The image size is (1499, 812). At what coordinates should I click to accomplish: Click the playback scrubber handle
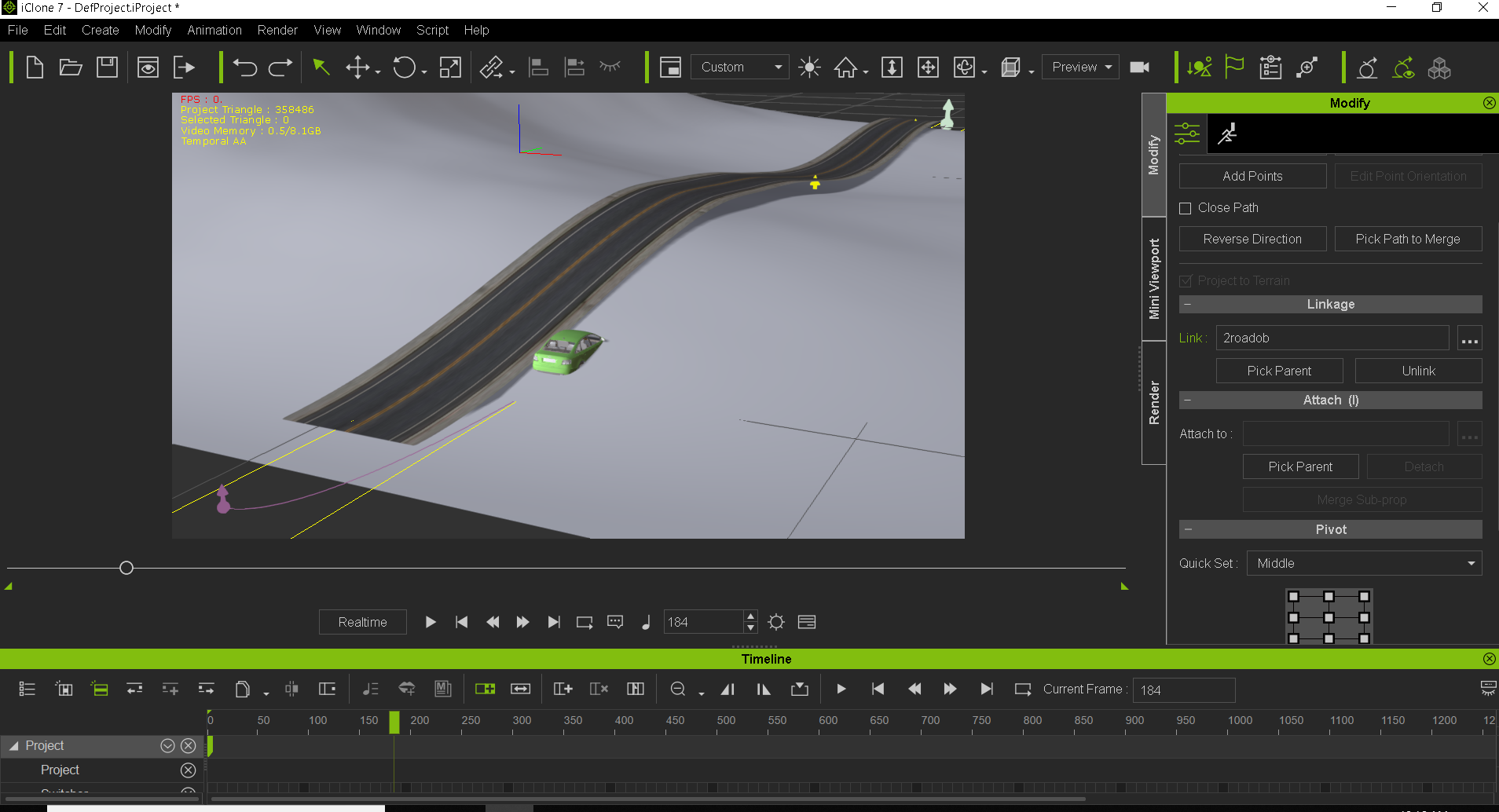point(126,568)
